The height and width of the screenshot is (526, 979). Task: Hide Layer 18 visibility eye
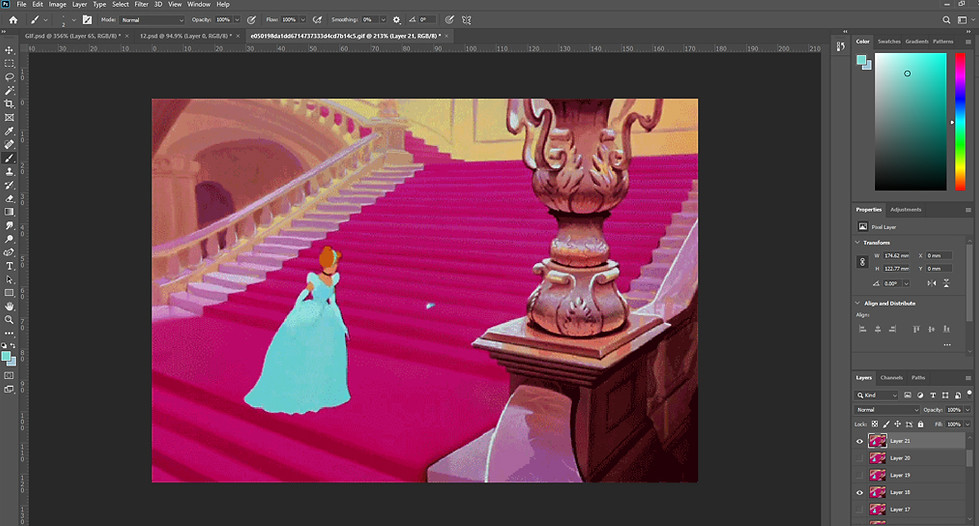coord(860,492)
